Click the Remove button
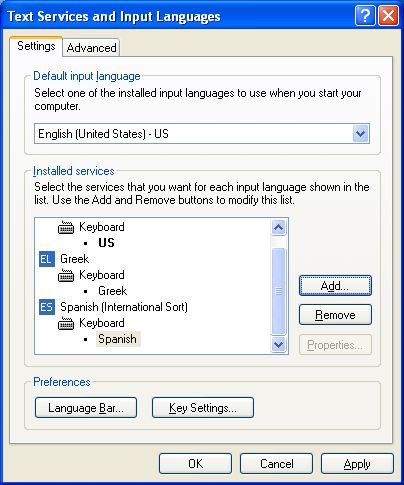Screen dimensions: 404x485 (335, 315)
